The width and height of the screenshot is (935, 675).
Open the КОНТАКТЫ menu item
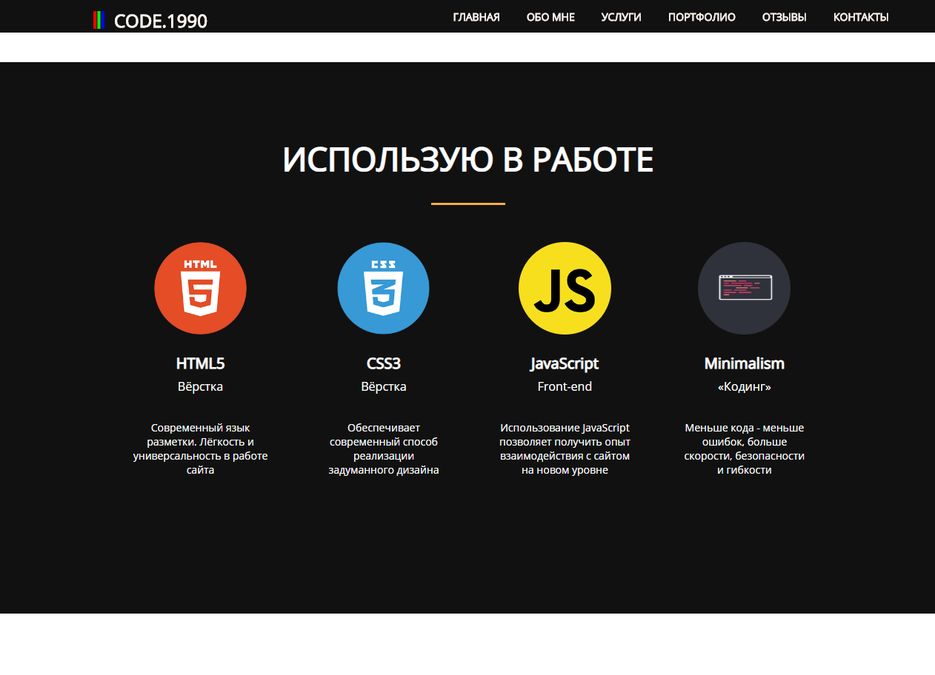pos(860,17)
